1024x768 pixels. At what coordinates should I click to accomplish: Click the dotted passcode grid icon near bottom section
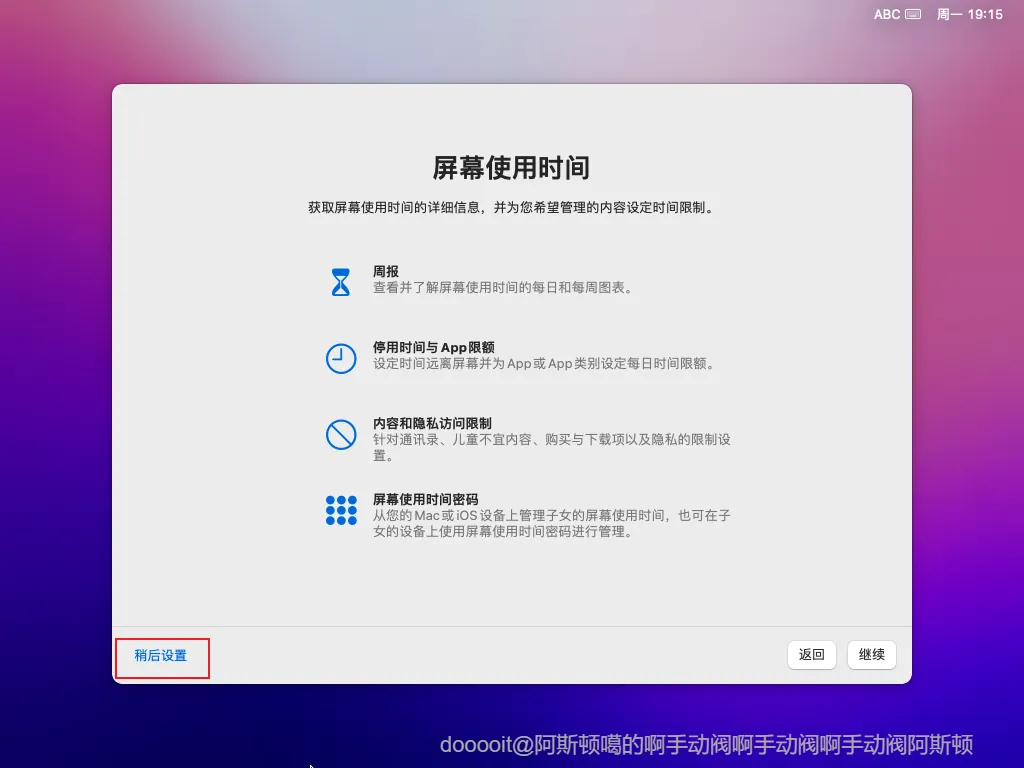click(341, 511)
